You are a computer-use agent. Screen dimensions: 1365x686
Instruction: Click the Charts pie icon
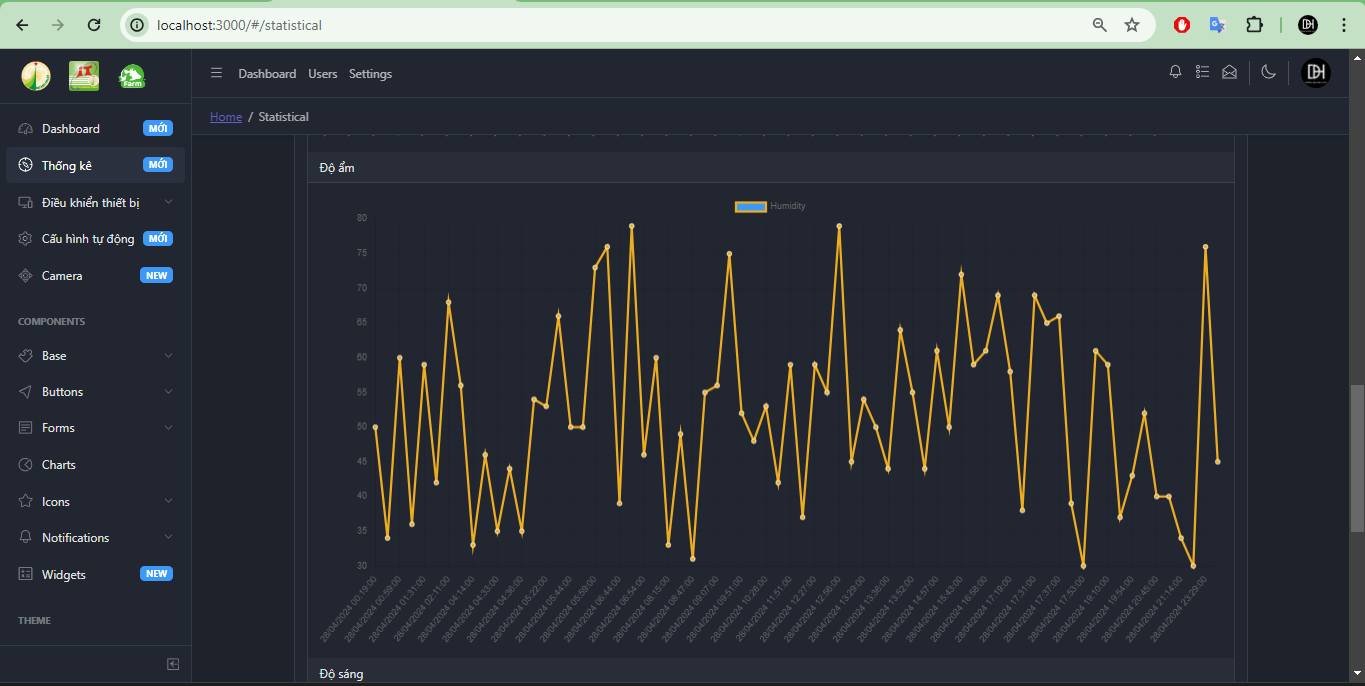(25, 465)
